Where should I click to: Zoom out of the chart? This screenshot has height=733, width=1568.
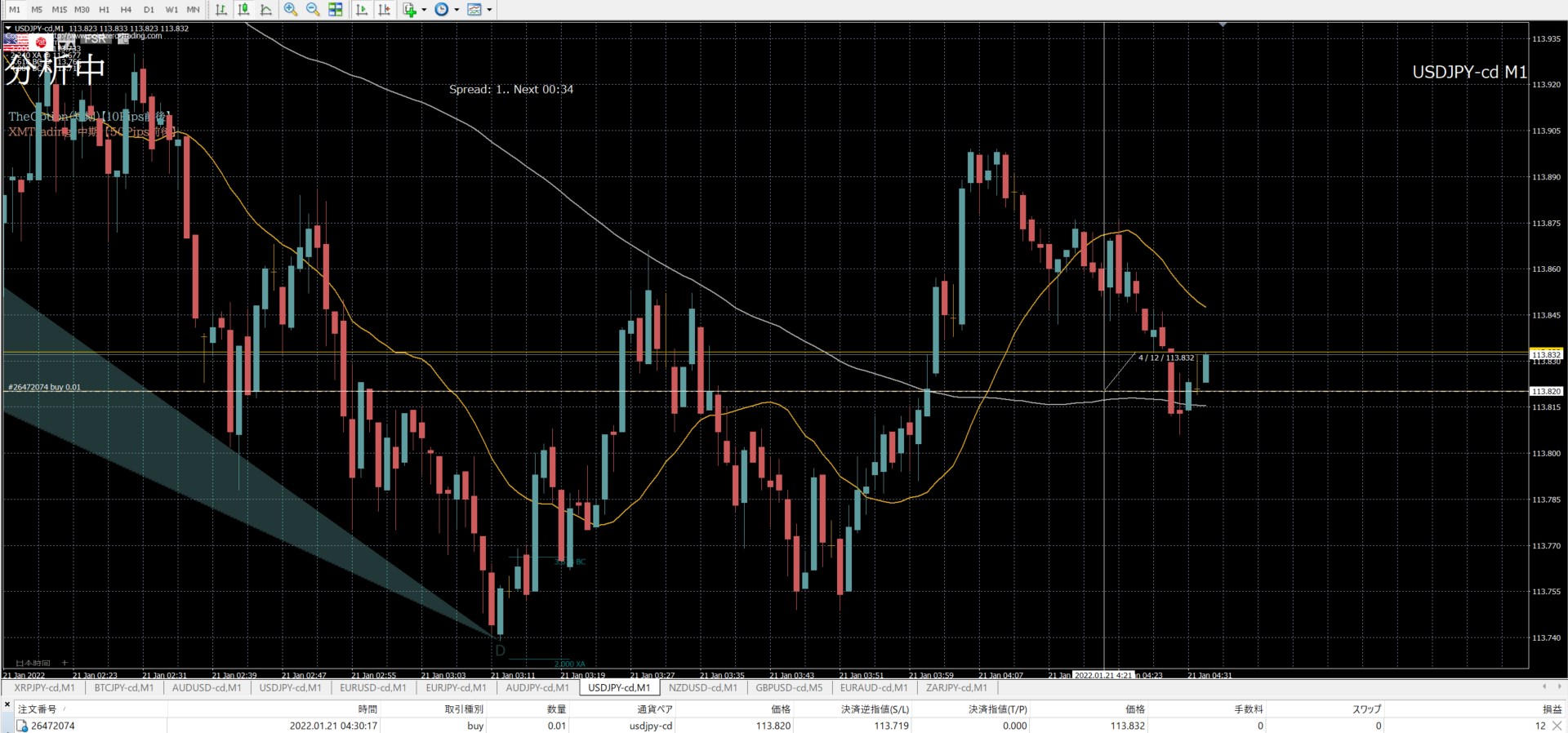coord(313,10)
